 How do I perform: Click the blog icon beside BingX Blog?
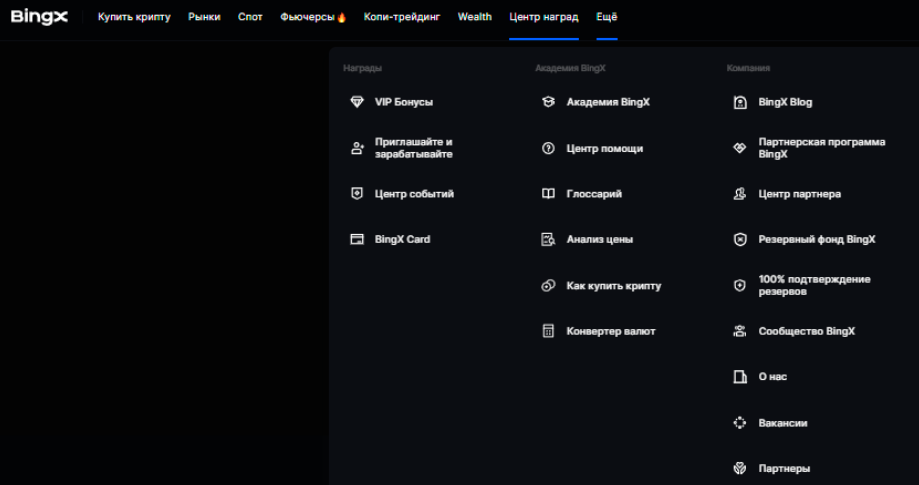740,102
